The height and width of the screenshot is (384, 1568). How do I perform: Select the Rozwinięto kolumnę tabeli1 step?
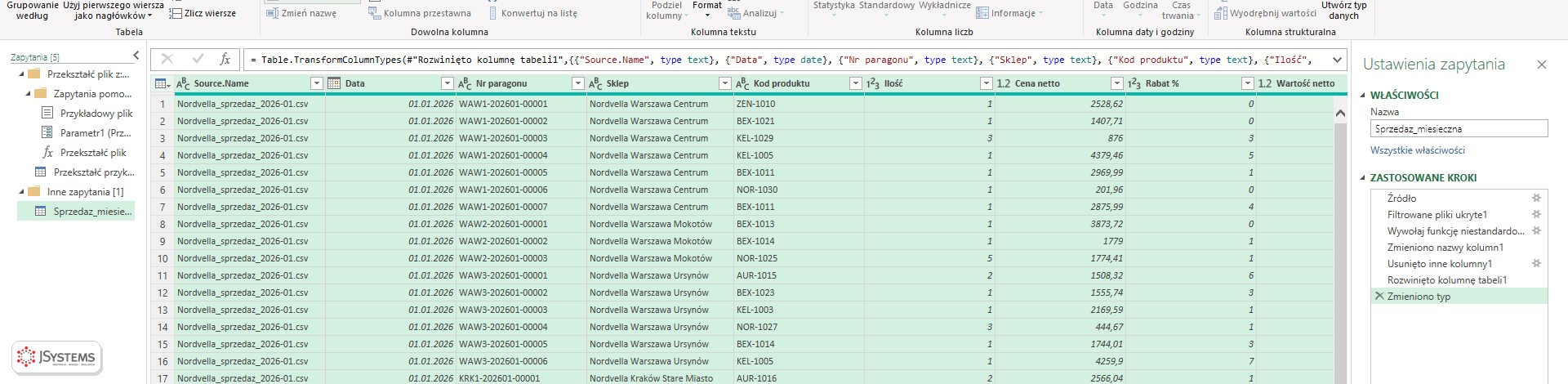pyautogui.click(x=1459, y=279)
